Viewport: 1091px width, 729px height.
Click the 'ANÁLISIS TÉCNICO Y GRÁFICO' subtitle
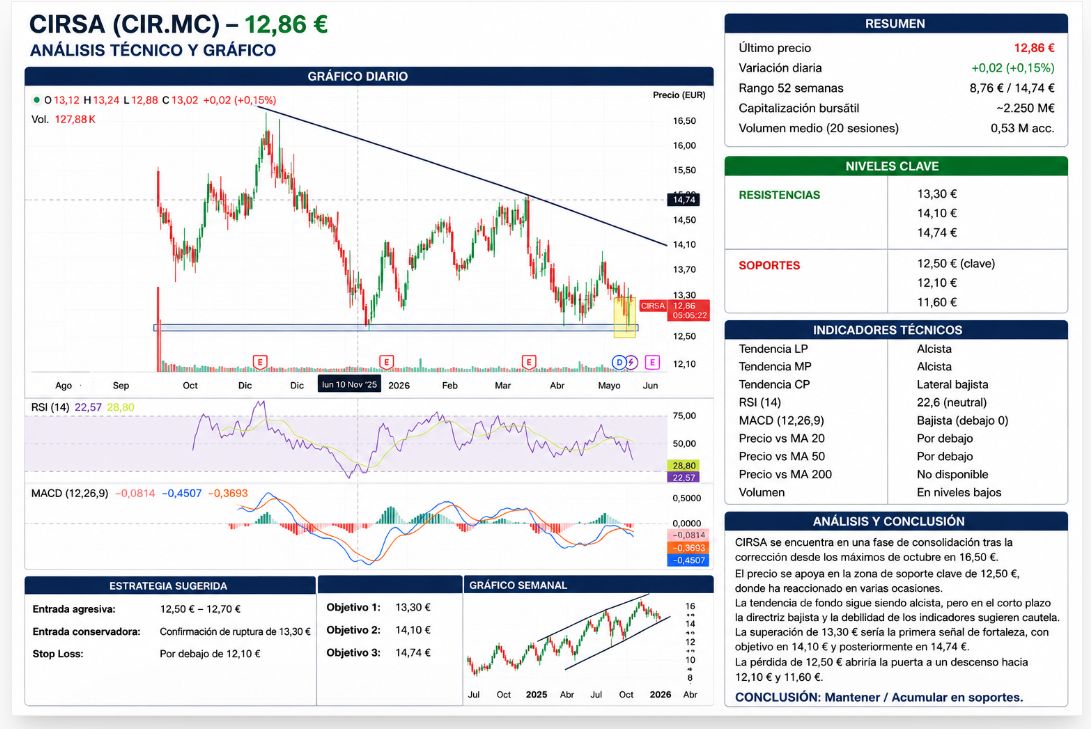click(x=152, y=50)
